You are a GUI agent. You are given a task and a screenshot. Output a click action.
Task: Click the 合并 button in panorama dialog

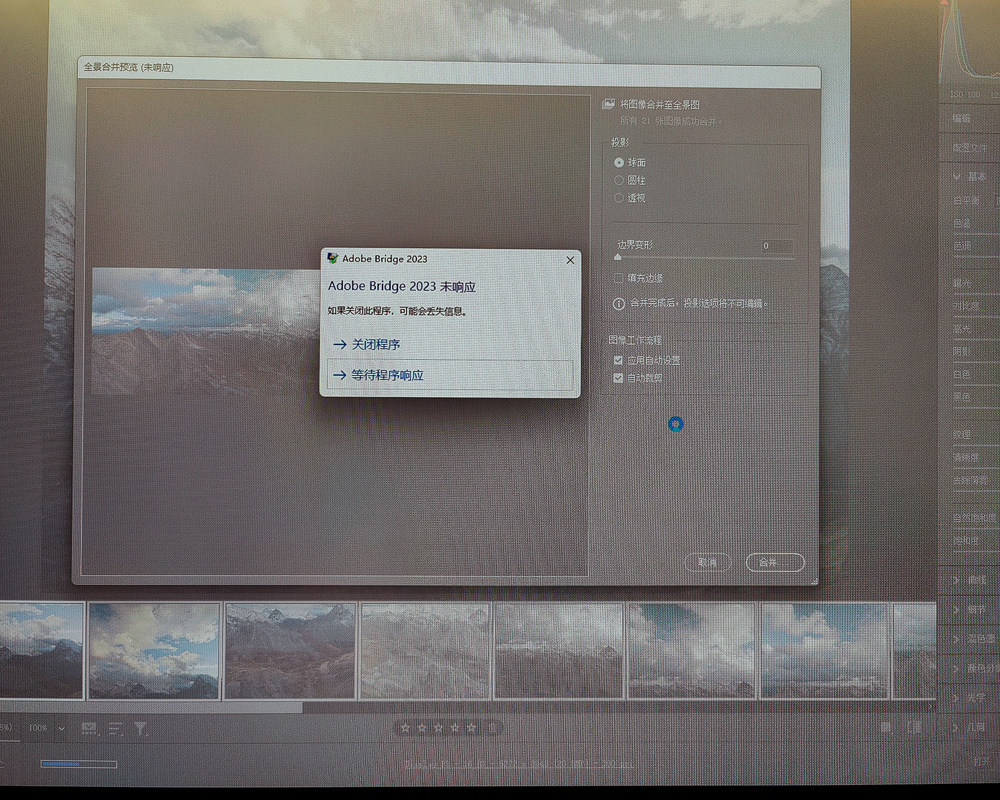(x=775, y=563)
